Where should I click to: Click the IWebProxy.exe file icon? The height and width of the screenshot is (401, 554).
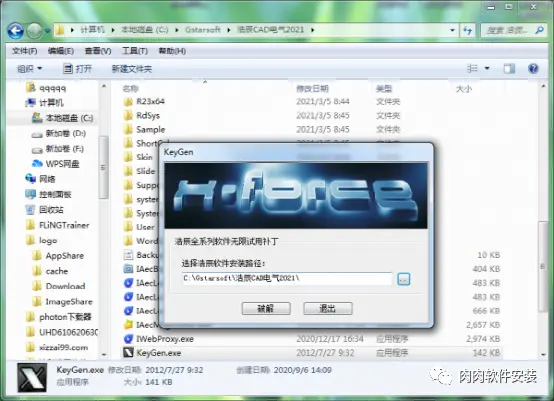(x=128, y=339)
